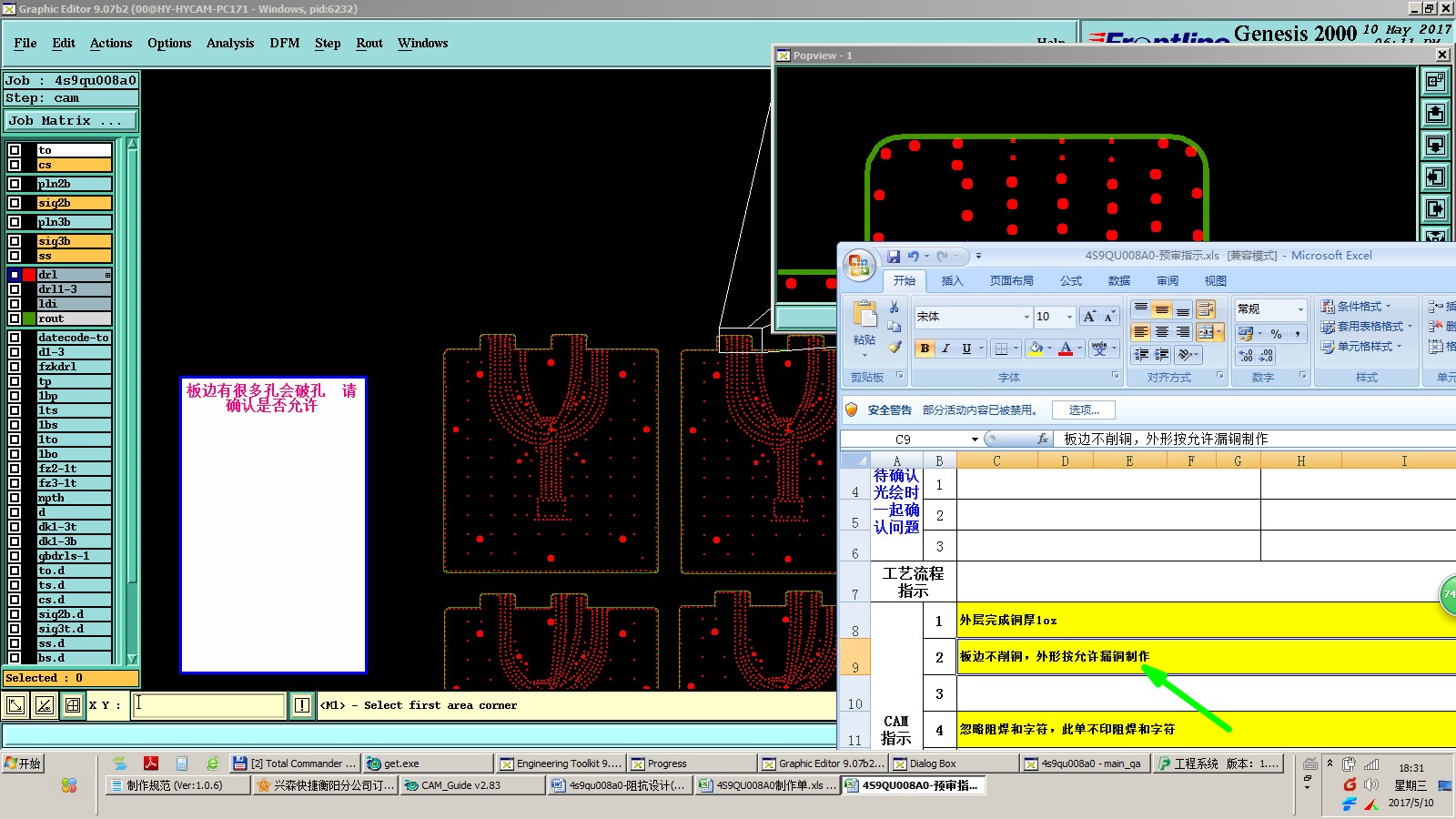This screenshot has height=819, width=1456.
Task: Toggle the checkbox for layer sig2b
Action: point(15,203)
